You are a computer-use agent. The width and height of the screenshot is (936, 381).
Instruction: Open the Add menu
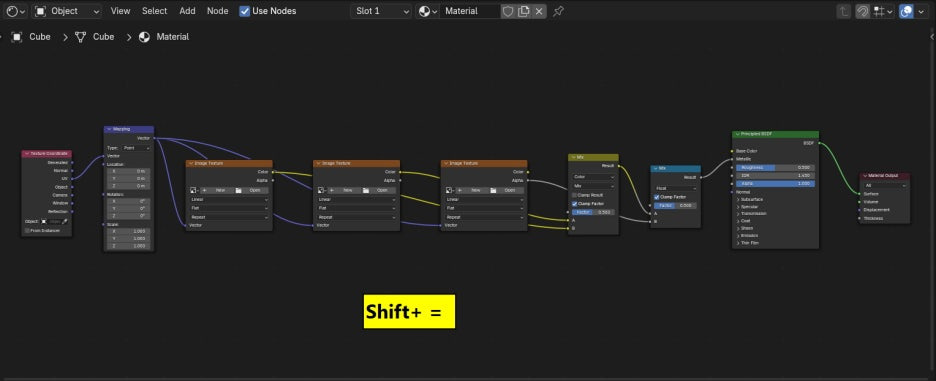click(x=187, y=11)
